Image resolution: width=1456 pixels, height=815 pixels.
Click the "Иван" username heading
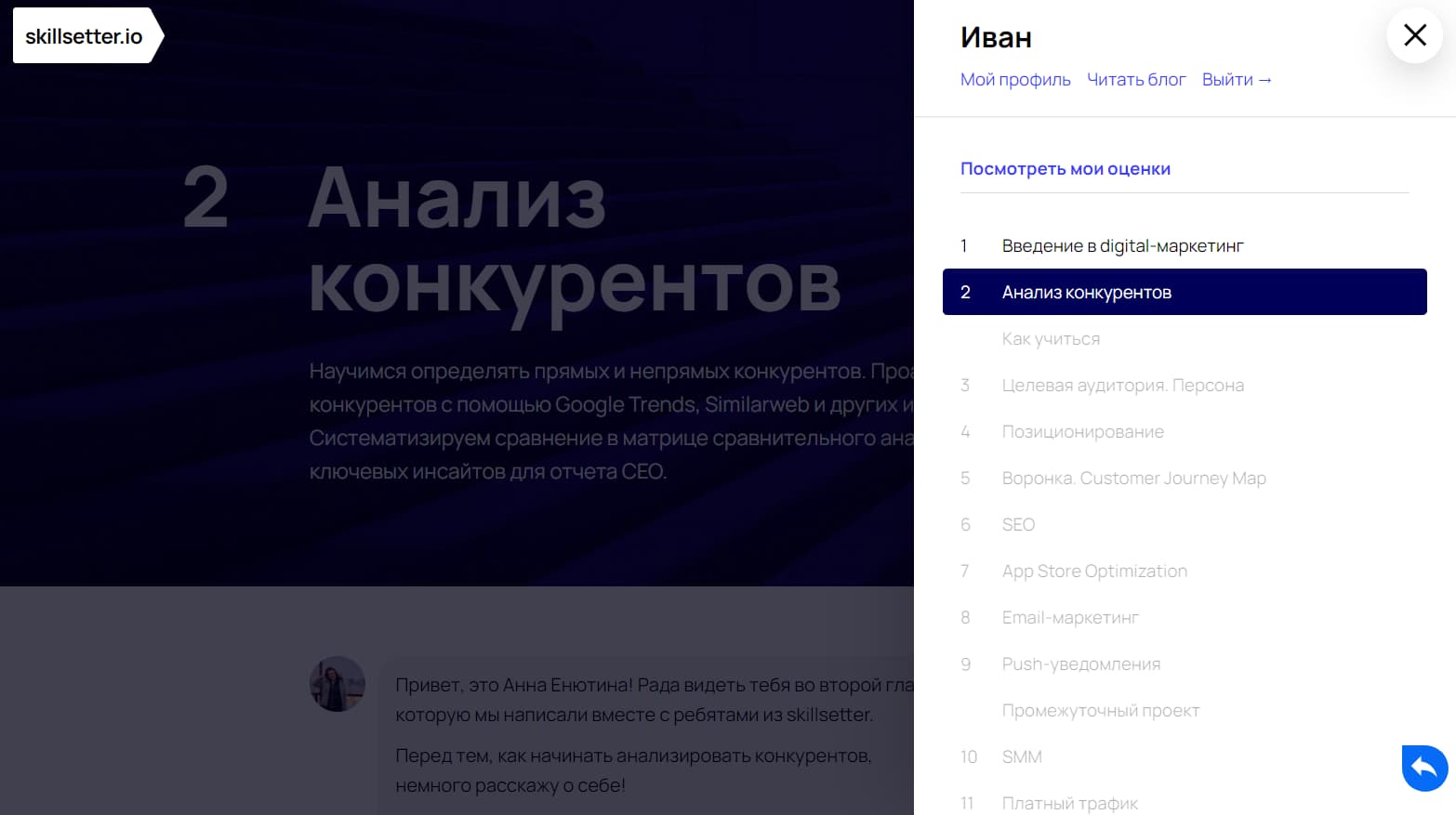pos(996,38)
